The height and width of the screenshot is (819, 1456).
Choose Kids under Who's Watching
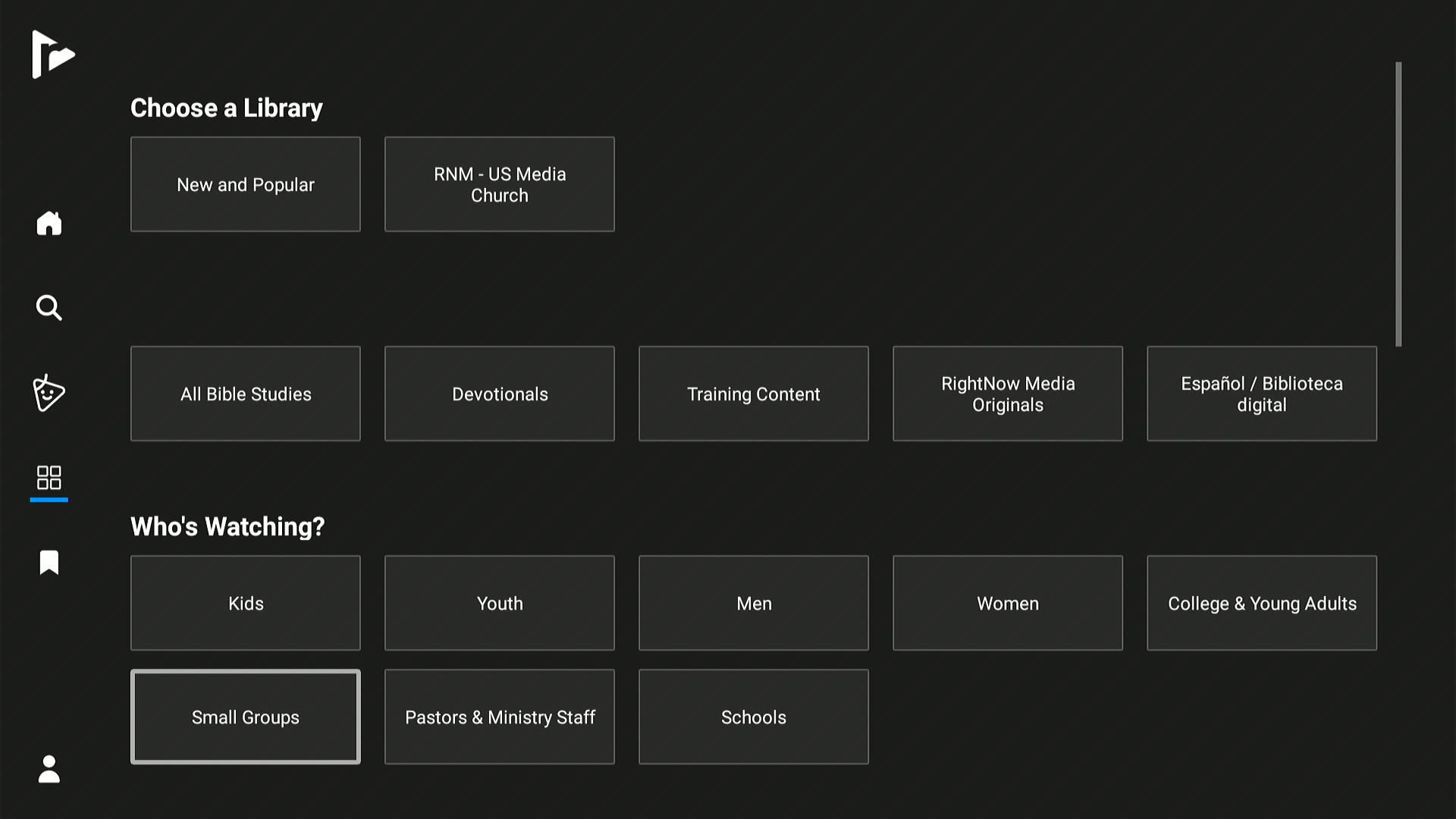245,603
